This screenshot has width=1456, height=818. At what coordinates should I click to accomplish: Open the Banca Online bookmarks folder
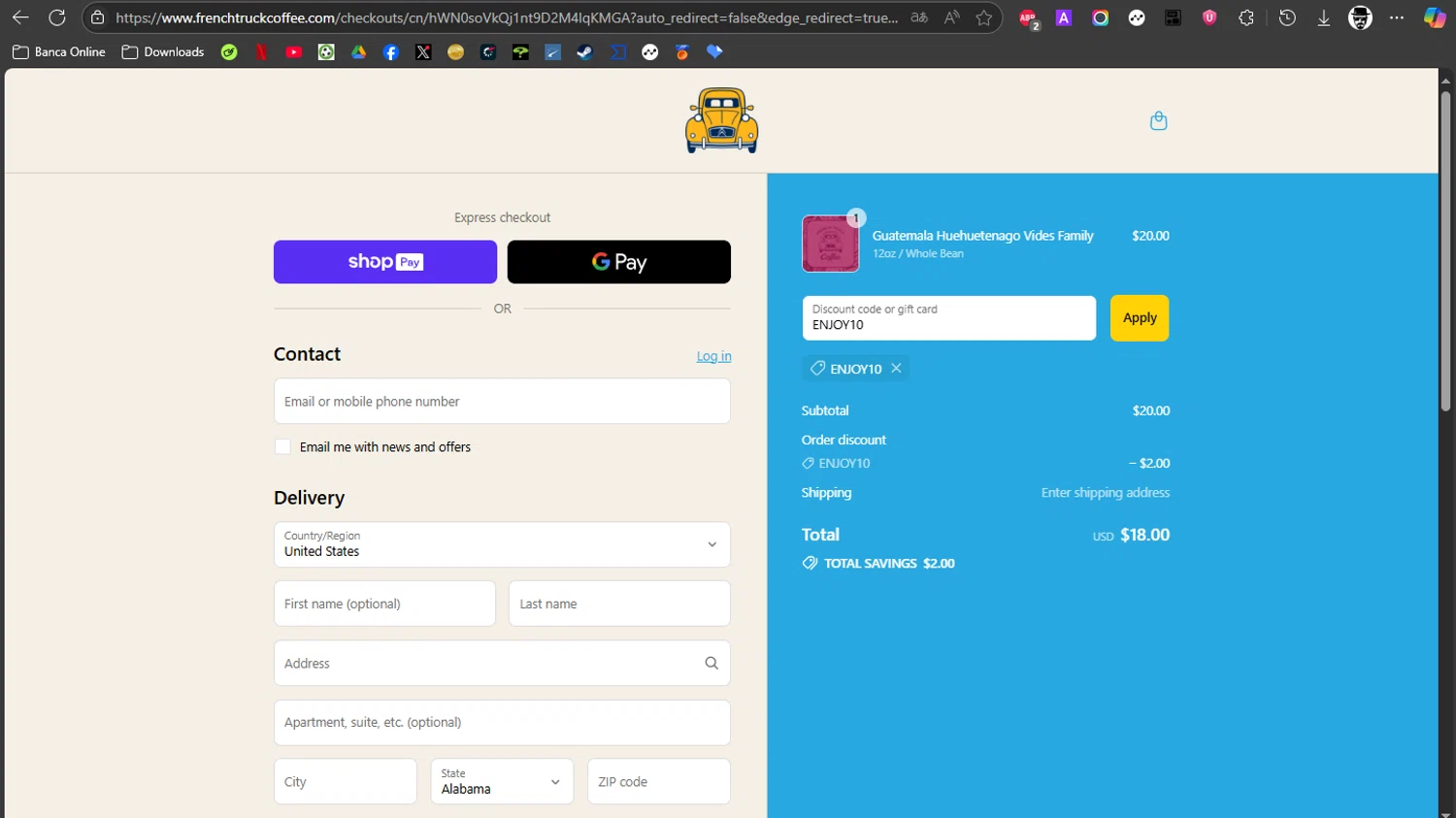coord(59,52)
